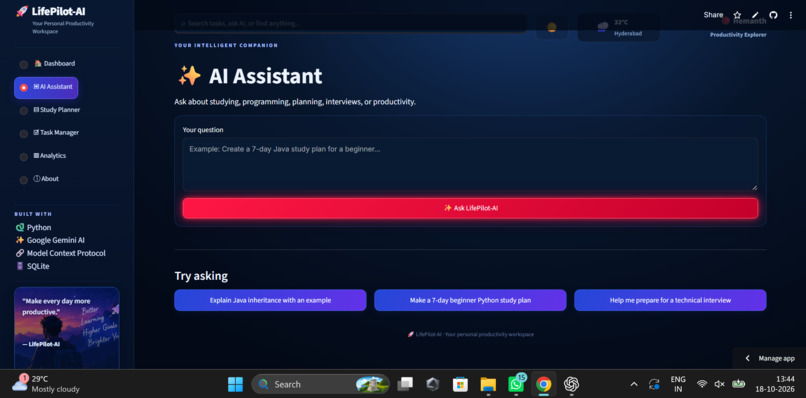This screenshot has width=806, height=398.
Task: Open the Microsoft Store taskbar icon
Action: 460,384
